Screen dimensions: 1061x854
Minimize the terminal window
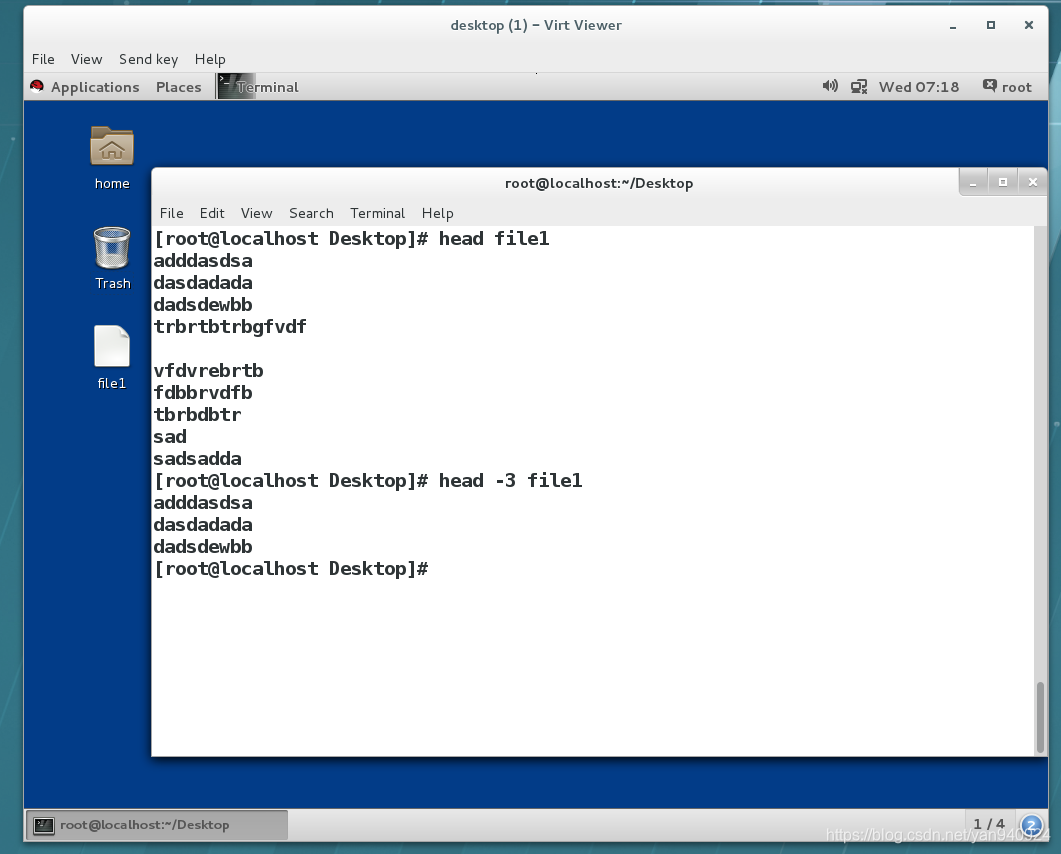point(973,183)
